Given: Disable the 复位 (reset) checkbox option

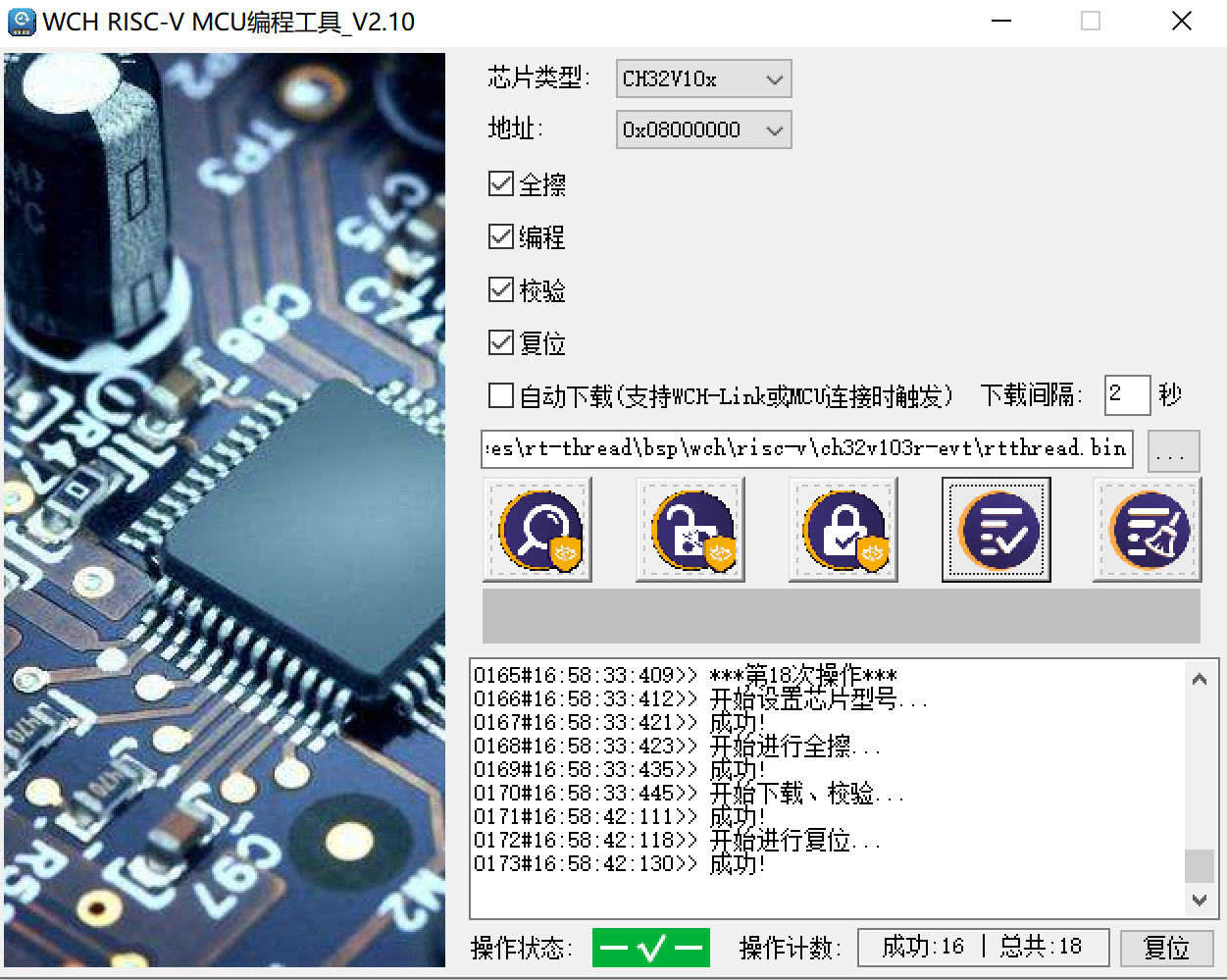Looking at the screenshot, I should point(501,343).
